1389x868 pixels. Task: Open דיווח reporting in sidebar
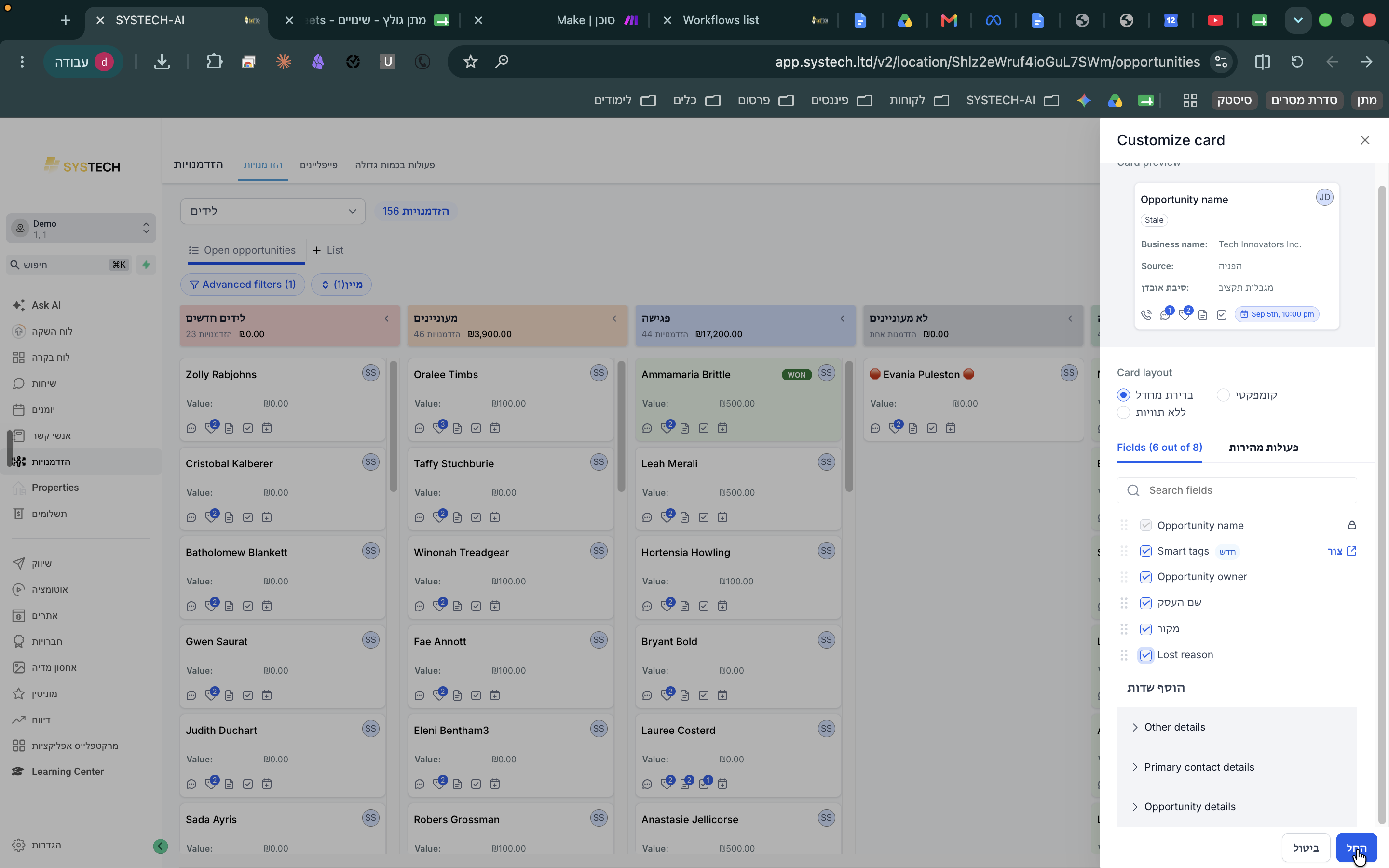[31, 719]
